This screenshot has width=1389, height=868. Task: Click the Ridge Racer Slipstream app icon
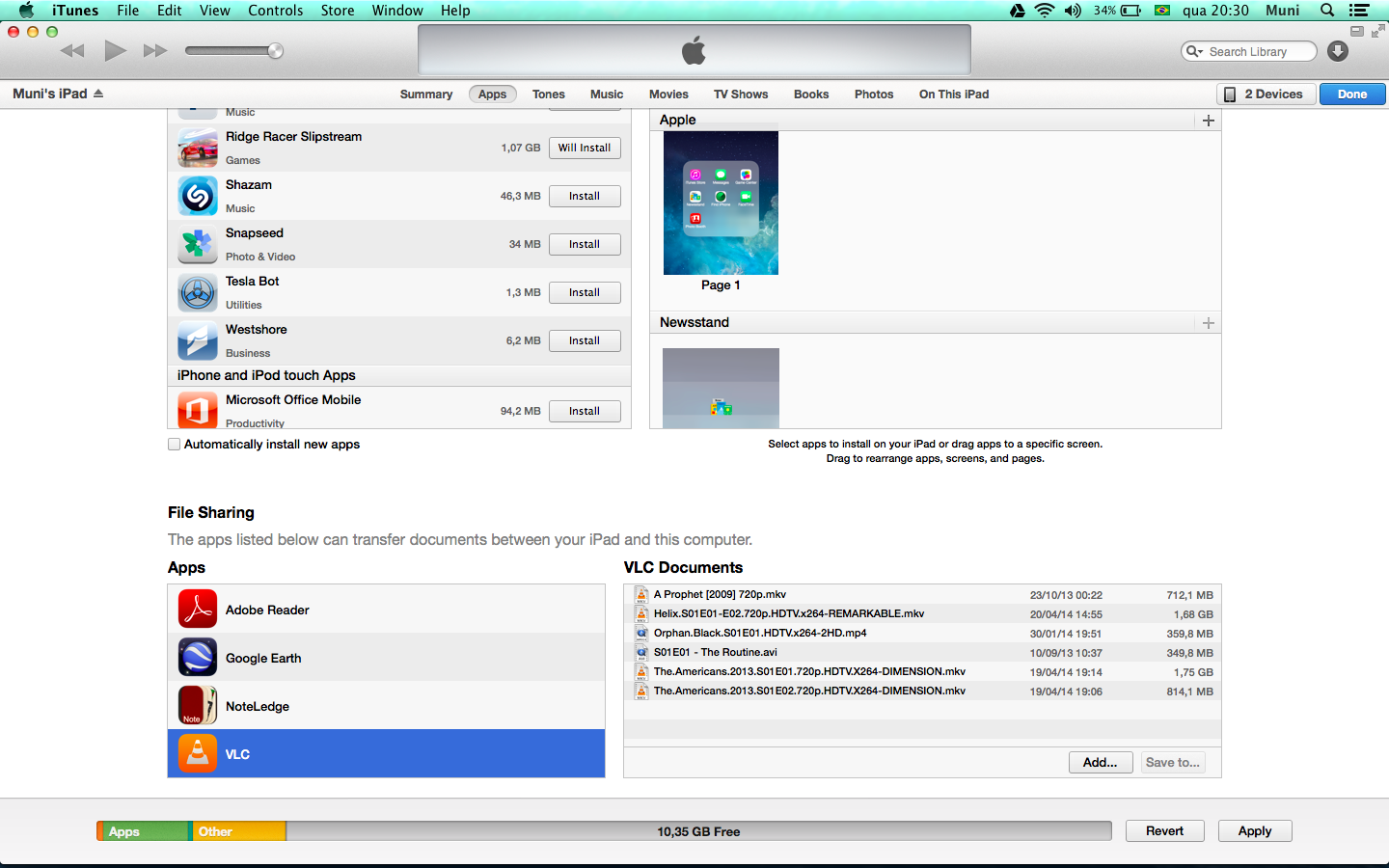[198, 148]
